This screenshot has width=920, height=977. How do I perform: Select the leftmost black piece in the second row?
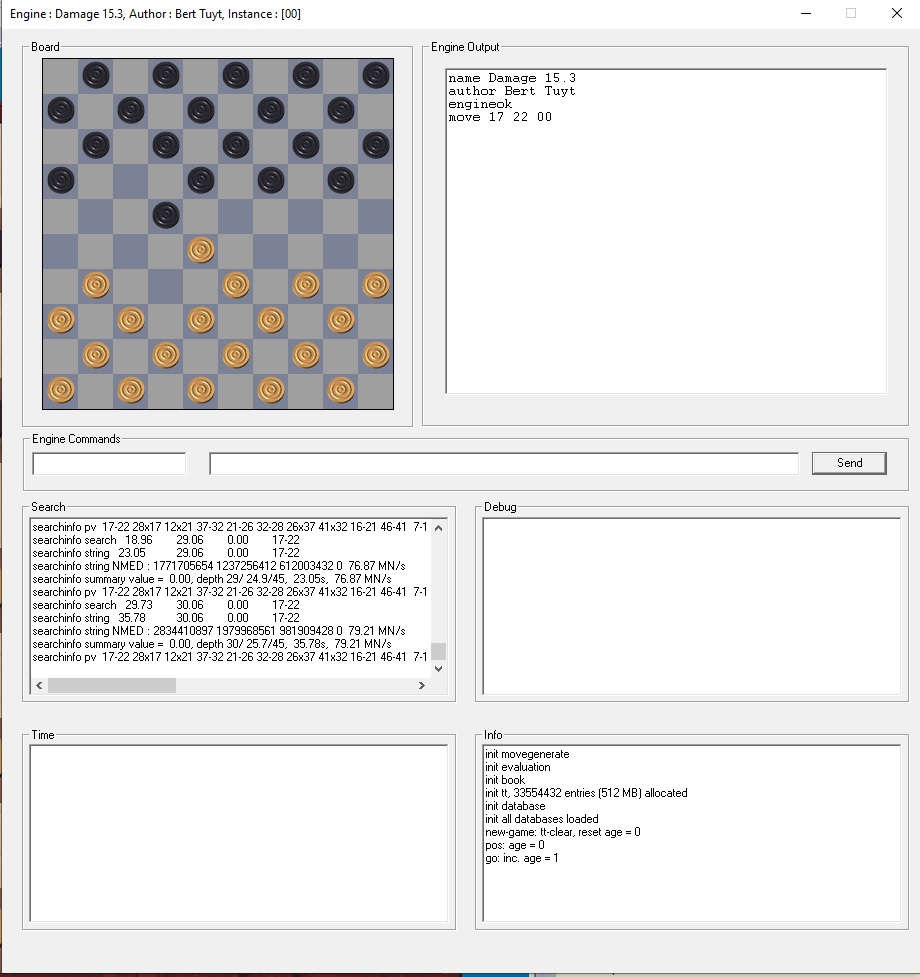click(x=61, y=110)
